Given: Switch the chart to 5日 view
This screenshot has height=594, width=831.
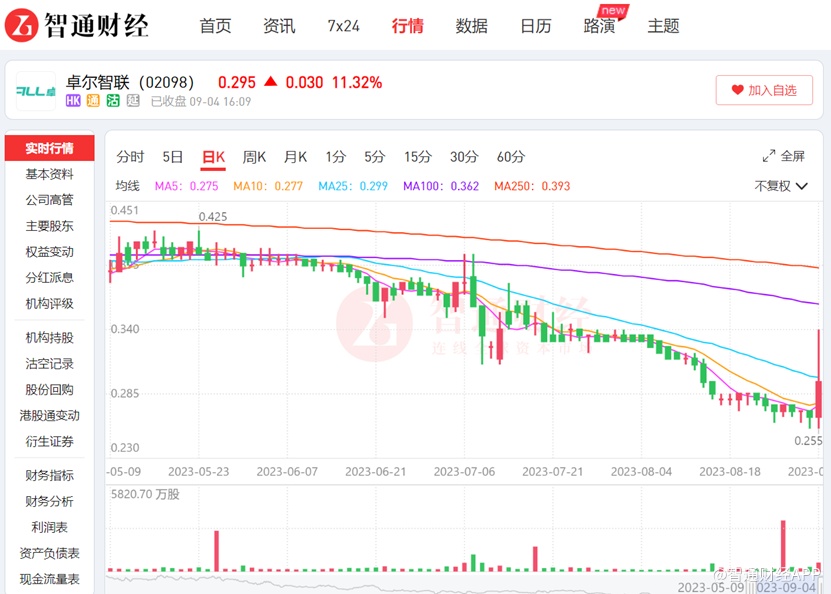Looking at the screenshot, I should [172, 157].
